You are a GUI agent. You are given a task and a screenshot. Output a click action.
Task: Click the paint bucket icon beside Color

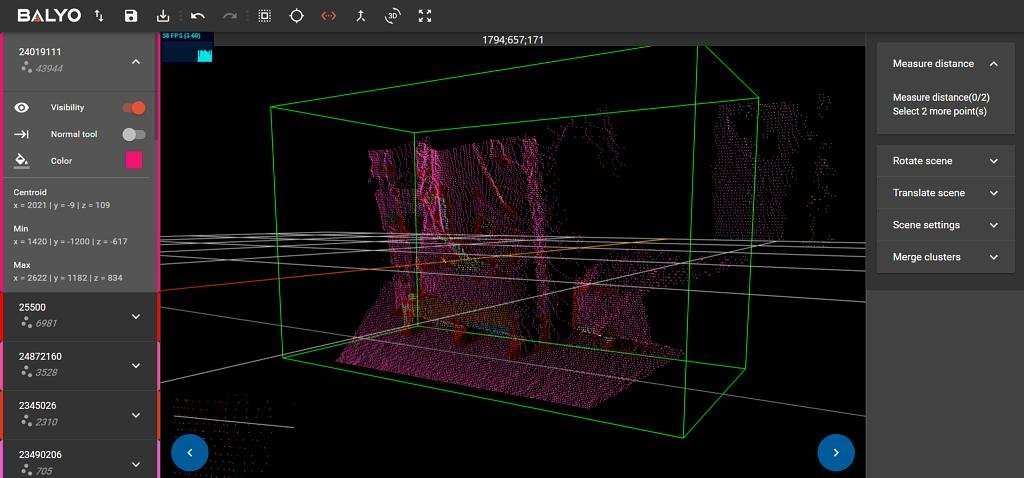(x=22, y=161)
